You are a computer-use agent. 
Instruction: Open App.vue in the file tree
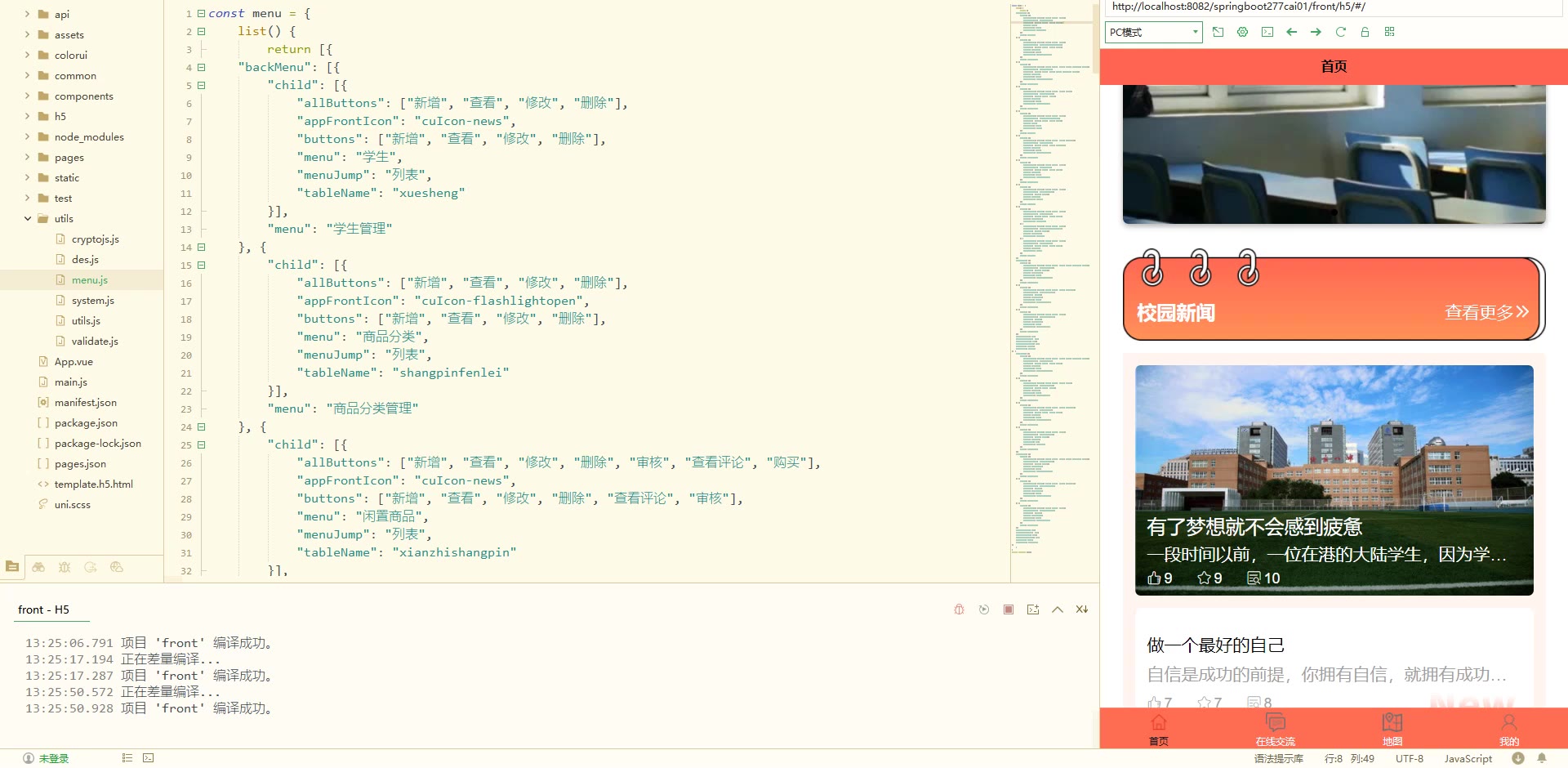click(x=73, y=361)
